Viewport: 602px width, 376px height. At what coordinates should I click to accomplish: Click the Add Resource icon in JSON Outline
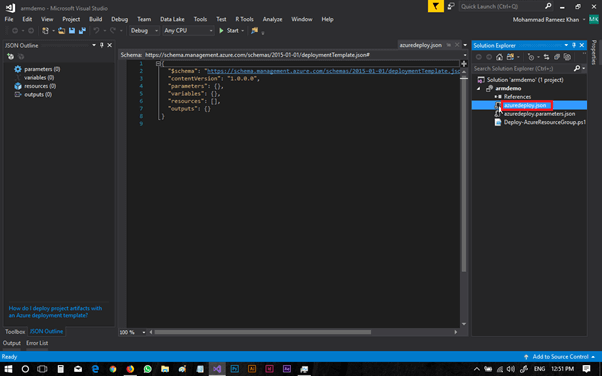11,56
